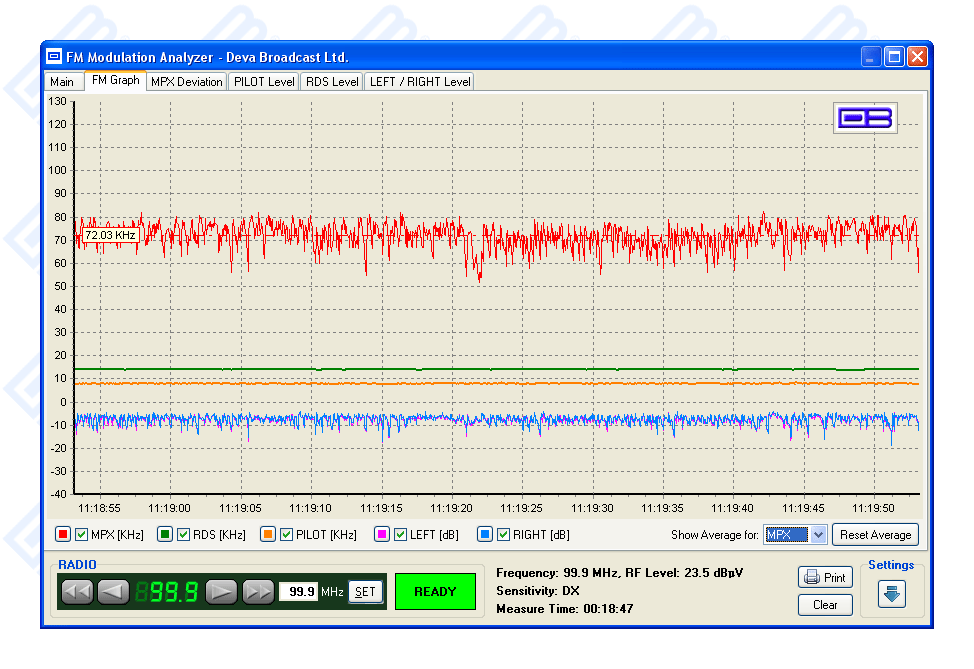Open the LEFT / RIGHT Level tab

click(419, 82)
